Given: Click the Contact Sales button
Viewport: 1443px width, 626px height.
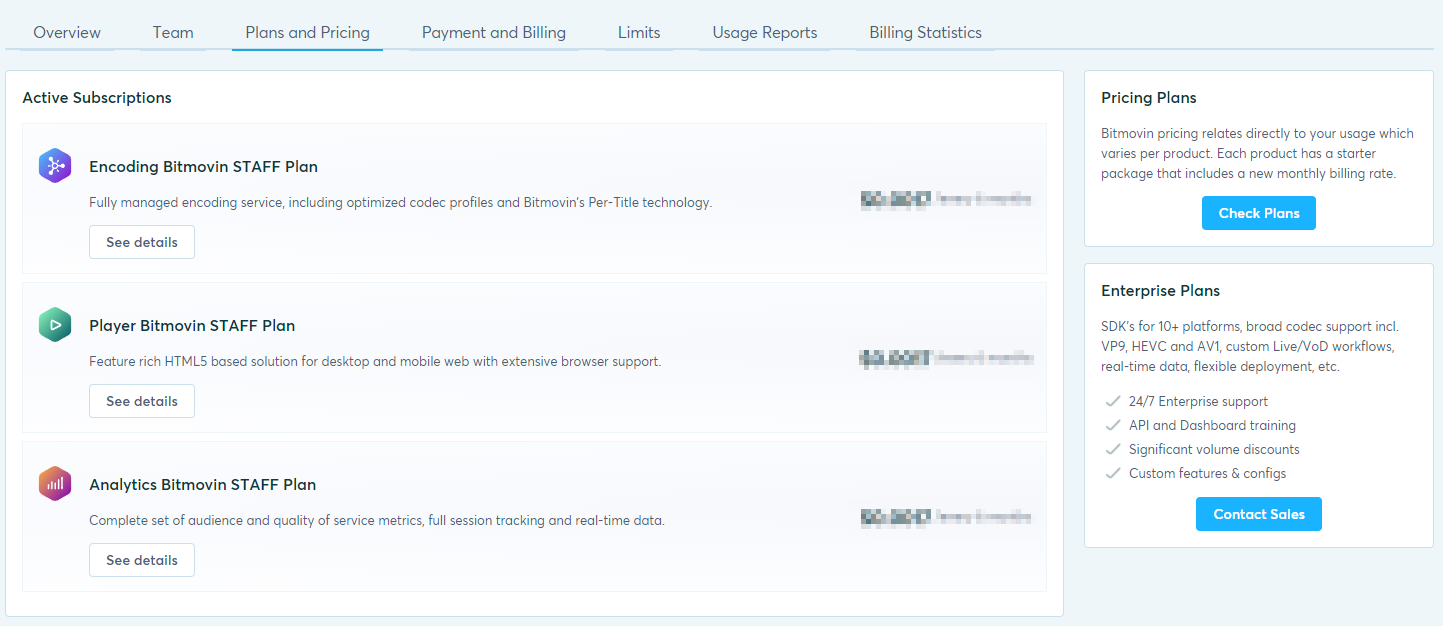Looking at the screenshot, I should [x=1259, y=514].
